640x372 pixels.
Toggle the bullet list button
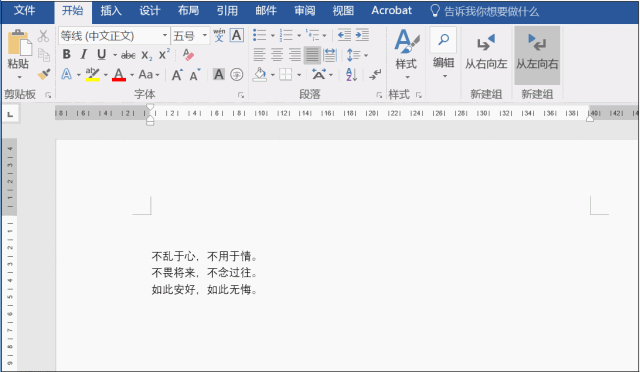click(x=259, y=35)
